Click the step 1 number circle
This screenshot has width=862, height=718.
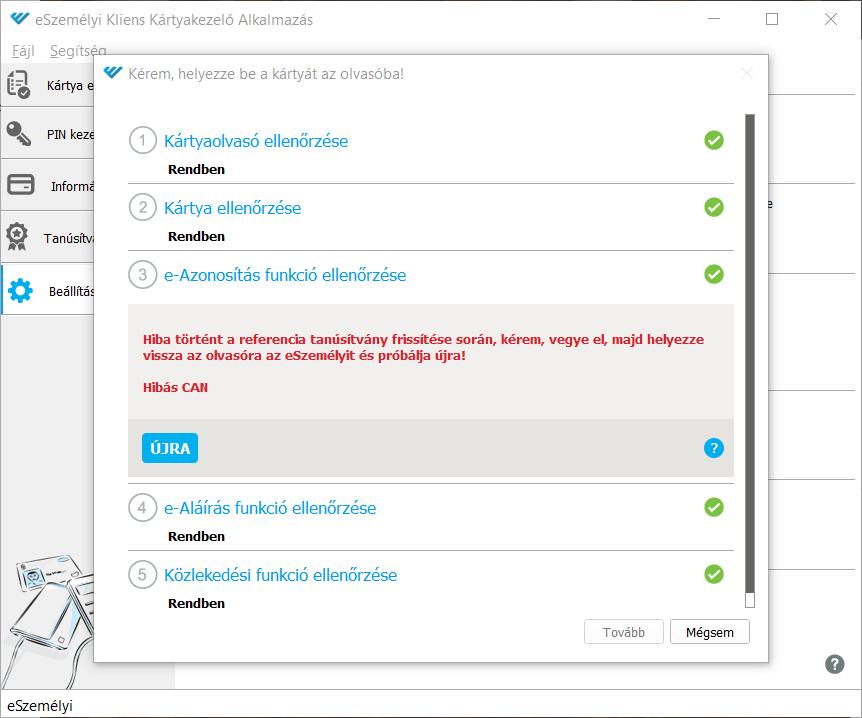[x=142, y=140]
